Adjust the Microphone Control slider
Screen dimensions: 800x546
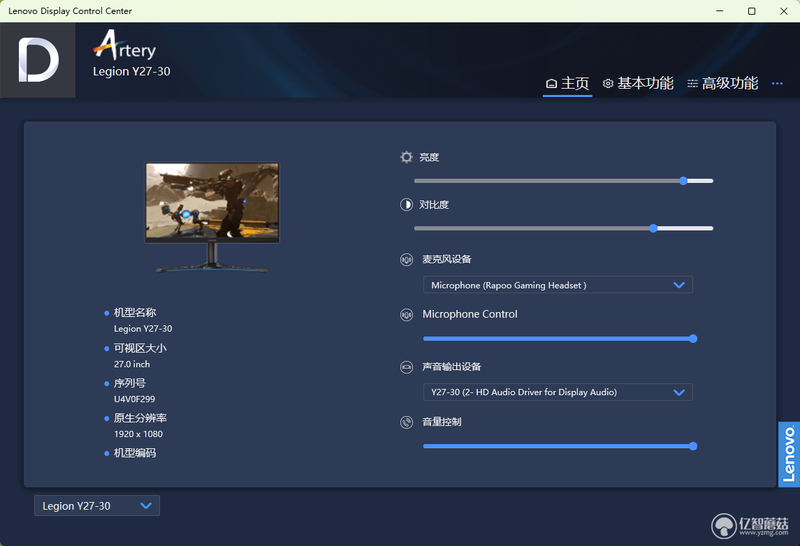point(560,338)
